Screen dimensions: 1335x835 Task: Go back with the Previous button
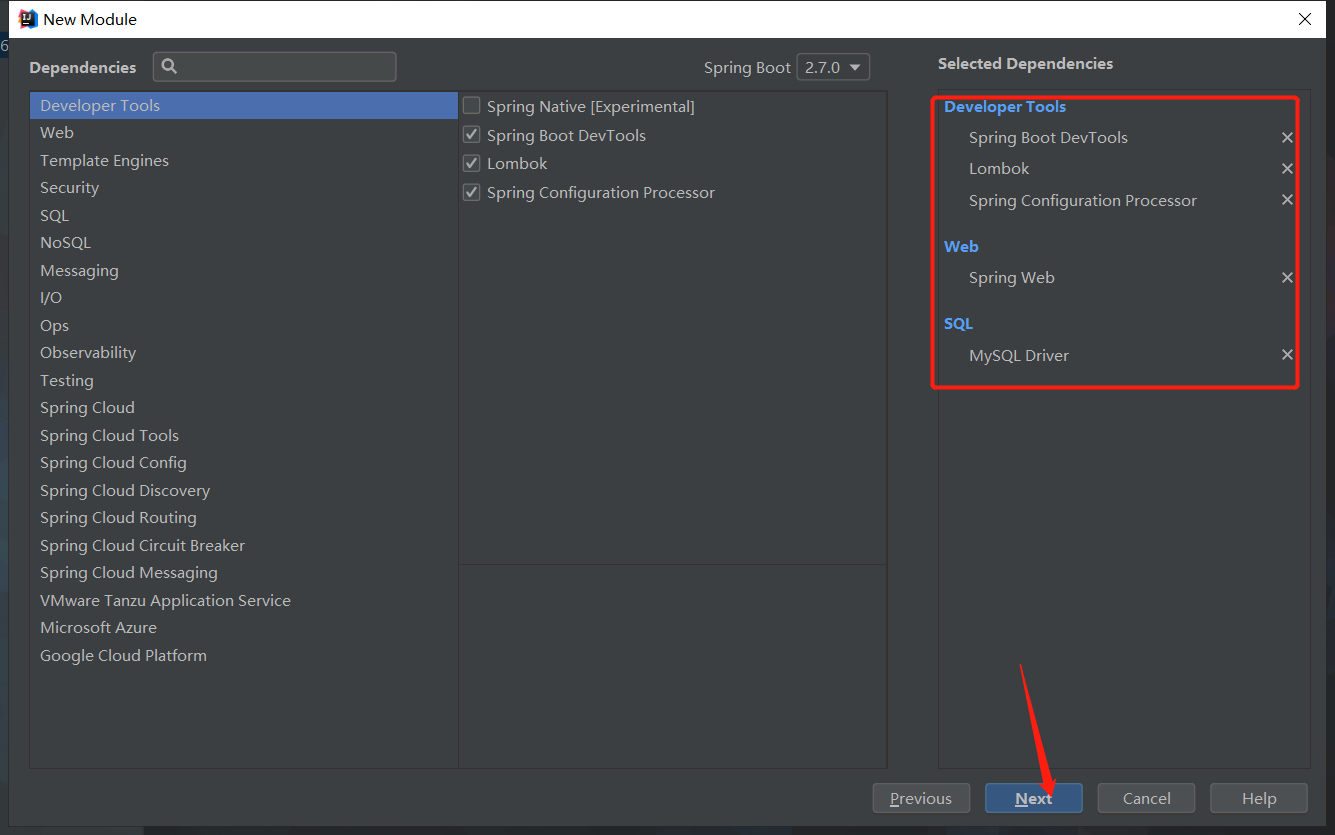(x=921, y=798)
